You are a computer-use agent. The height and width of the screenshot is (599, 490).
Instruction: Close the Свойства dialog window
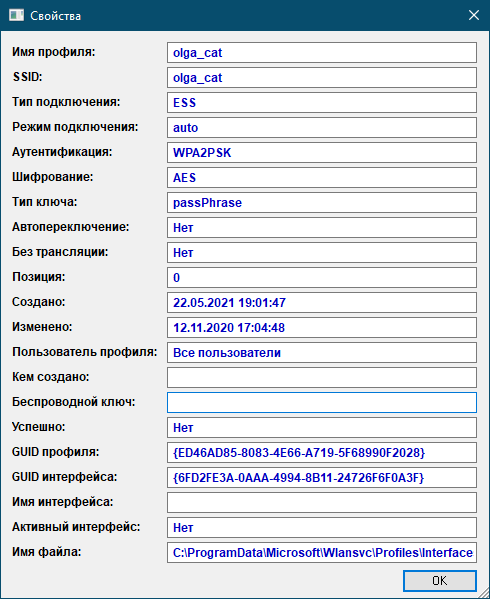pyautogui.click(x=474, y=15)
